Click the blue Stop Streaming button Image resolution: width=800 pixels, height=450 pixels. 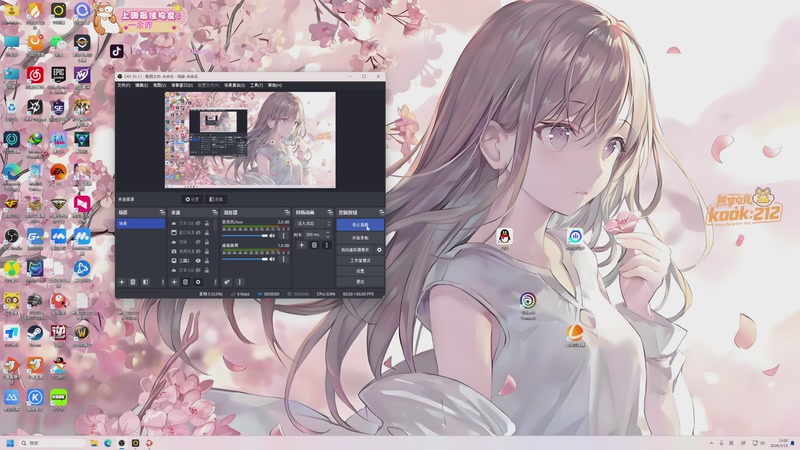360,224
